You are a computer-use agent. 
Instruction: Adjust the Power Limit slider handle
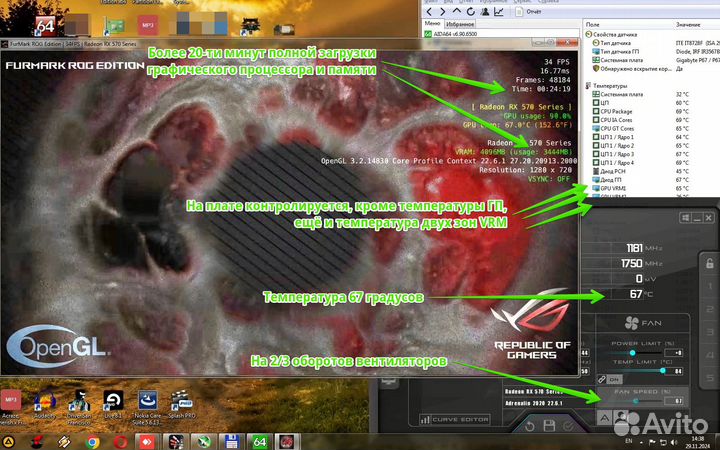coord(632,353)
